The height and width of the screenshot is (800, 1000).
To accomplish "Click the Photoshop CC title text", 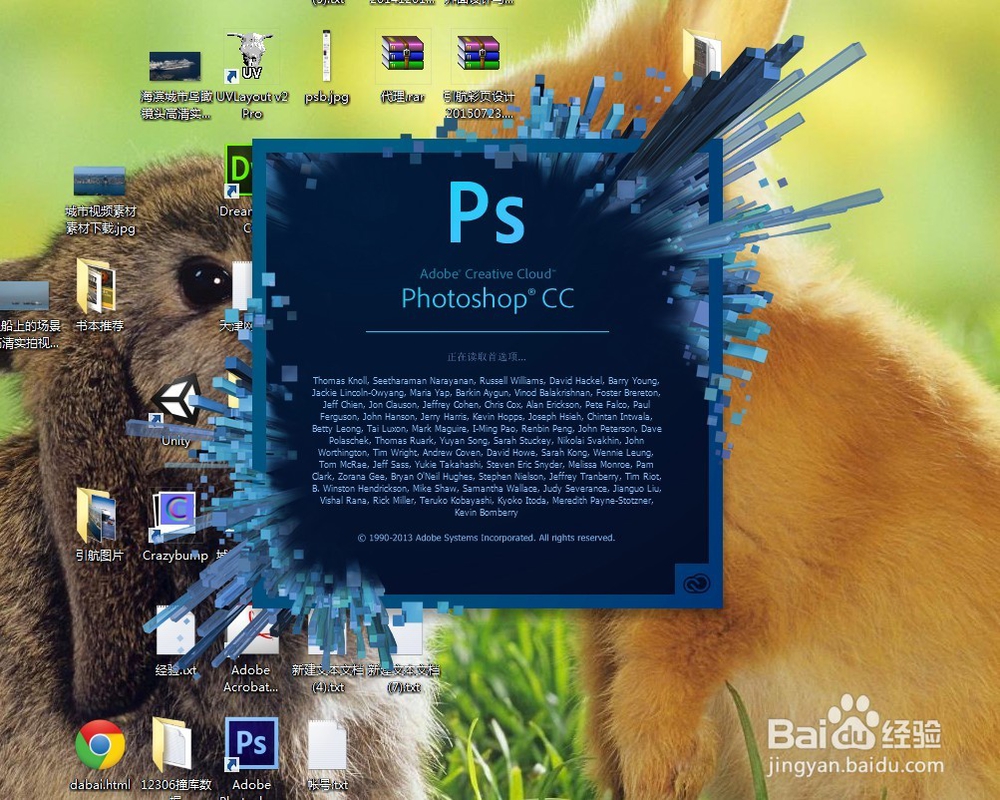I will tap(487, 299).
